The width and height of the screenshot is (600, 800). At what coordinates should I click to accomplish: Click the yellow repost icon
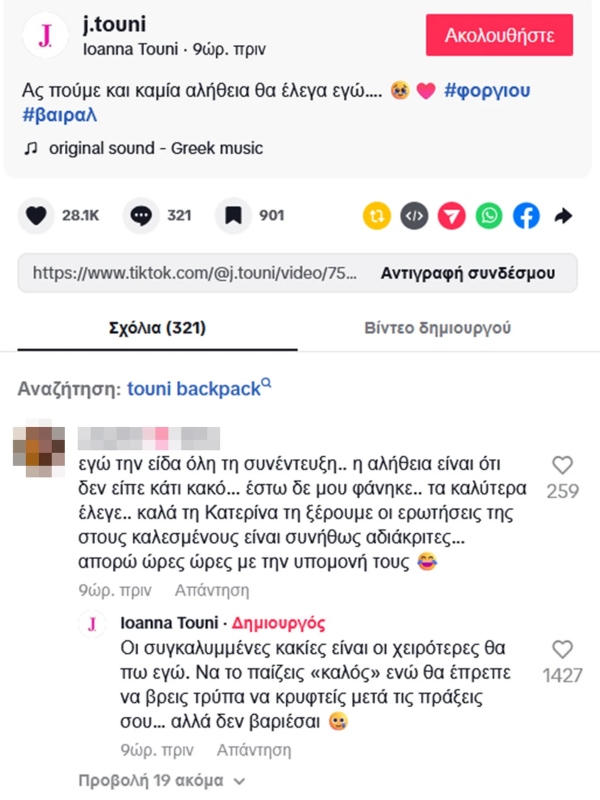[x=376, y=215]
